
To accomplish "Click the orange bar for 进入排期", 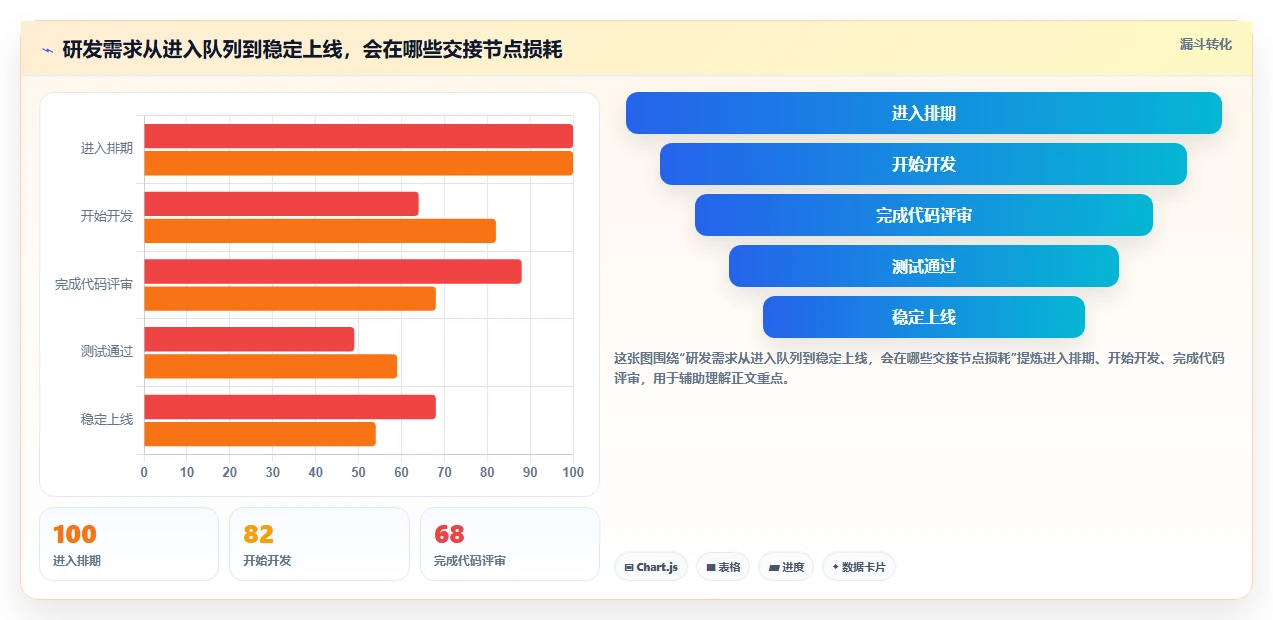I will [x=358, y=163].
